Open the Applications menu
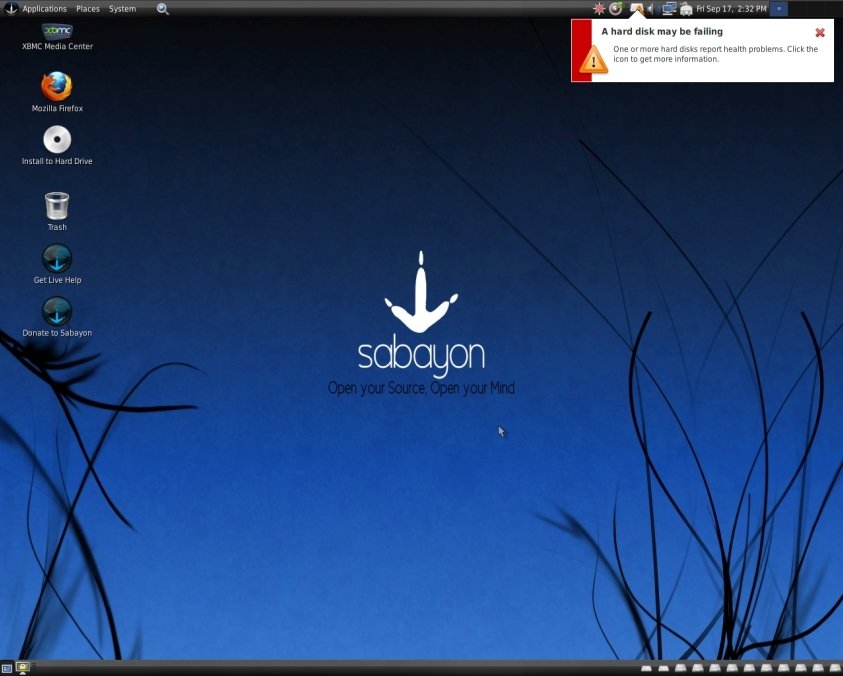Viewport: 843px width, 676px height. pyautogui.click(x=44, y=9)
